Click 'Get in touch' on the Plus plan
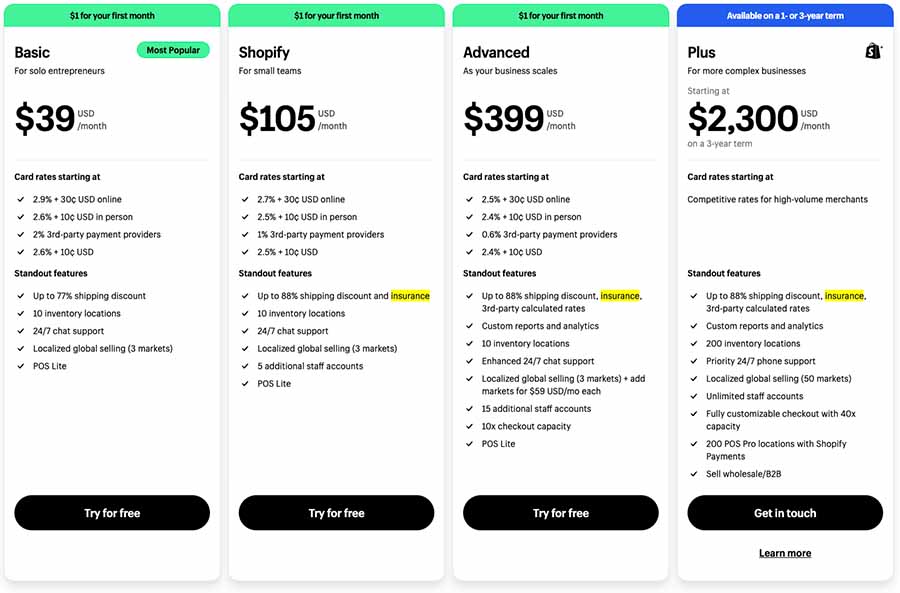 (785, 512)
